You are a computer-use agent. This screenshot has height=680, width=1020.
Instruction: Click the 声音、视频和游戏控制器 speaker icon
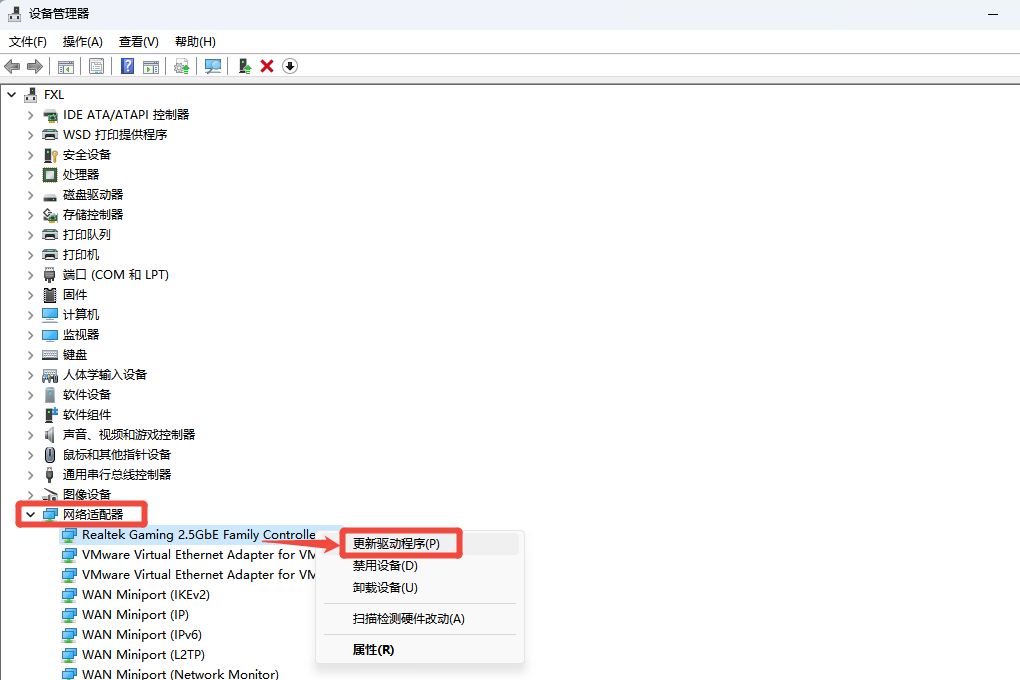pos(49,435)
